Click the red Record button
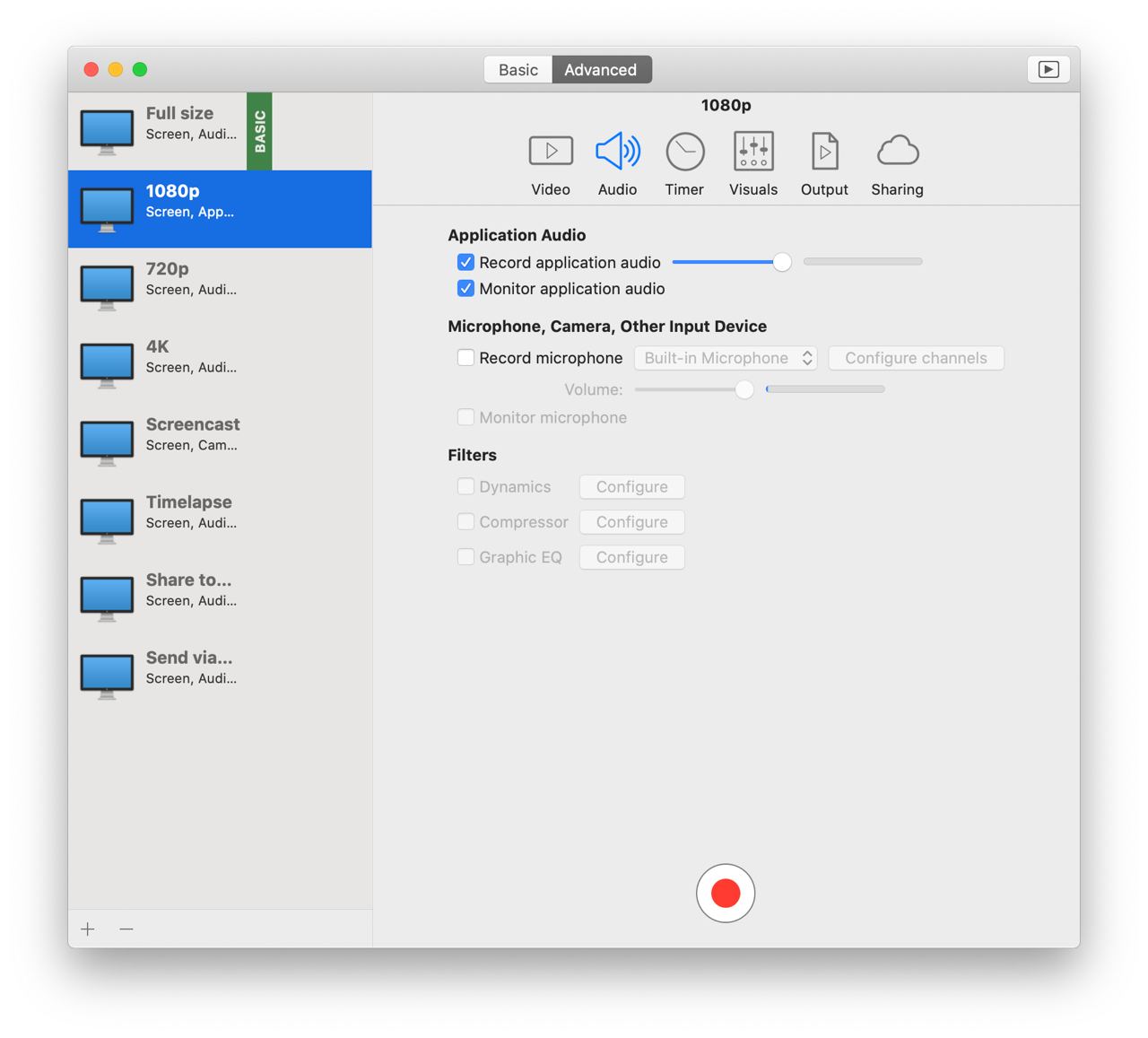The image size is (1148, 1038). (726, 893)
